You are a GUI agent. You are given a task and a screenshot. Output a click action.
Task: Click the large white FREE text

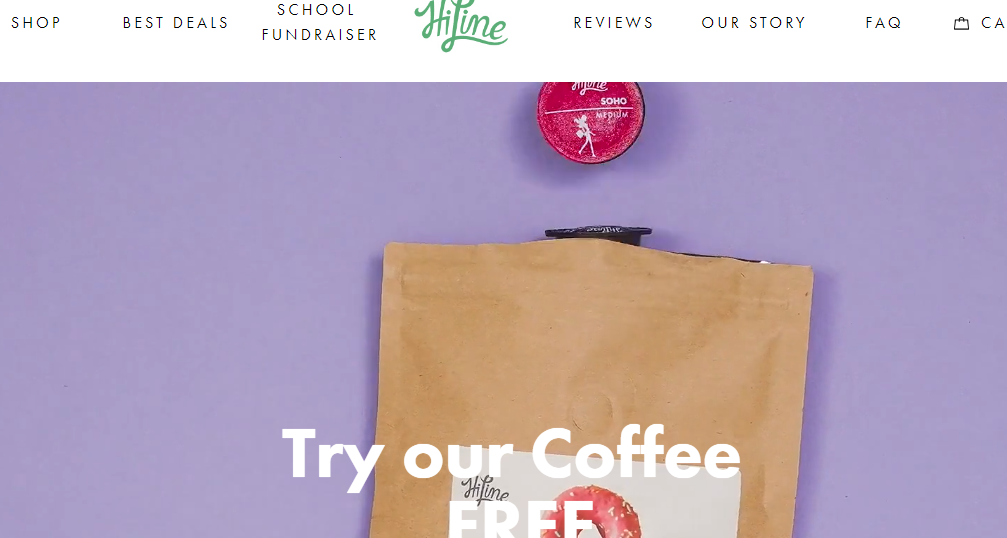(520, 519)
